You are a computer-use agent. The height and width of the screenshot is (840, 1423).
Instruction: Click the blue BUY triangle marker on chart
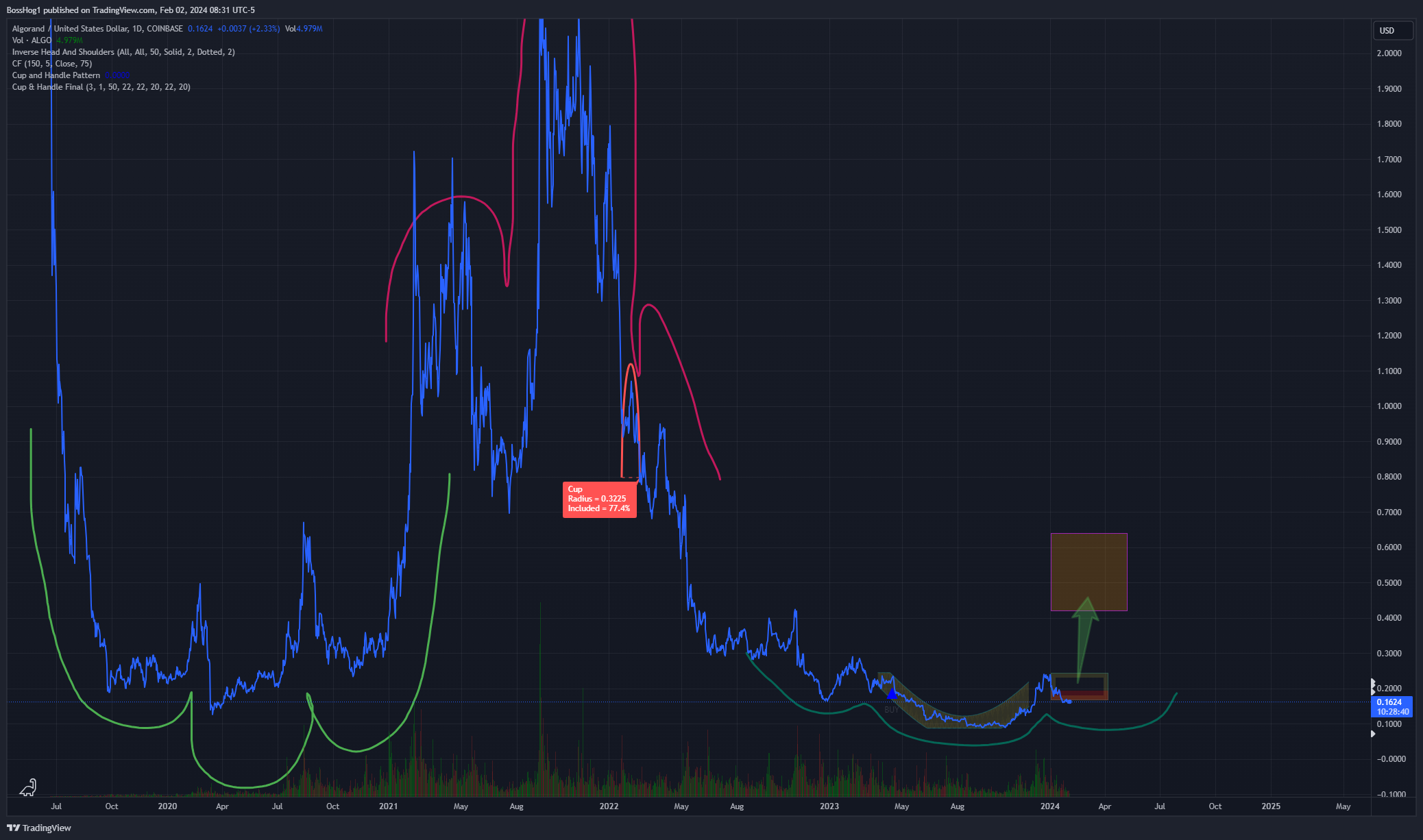coord(891,694)
